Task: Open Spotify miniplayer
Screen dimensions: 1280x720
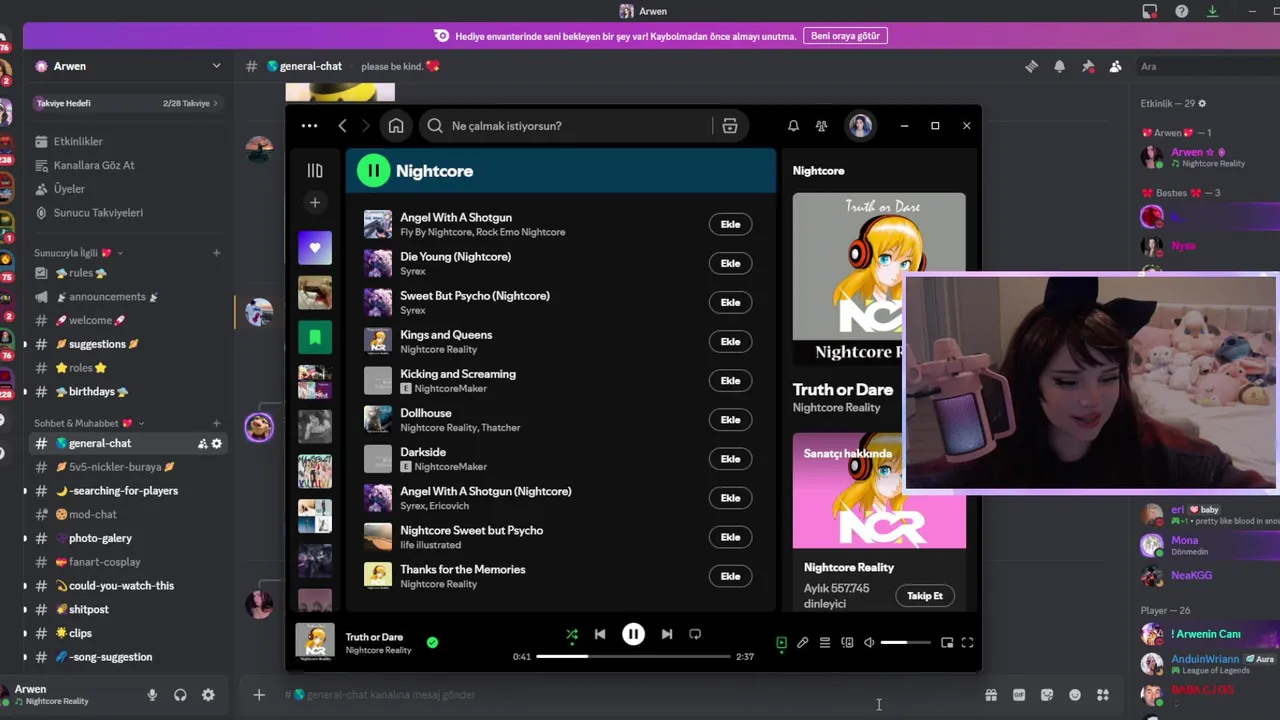Action: (x=947, y=643)
